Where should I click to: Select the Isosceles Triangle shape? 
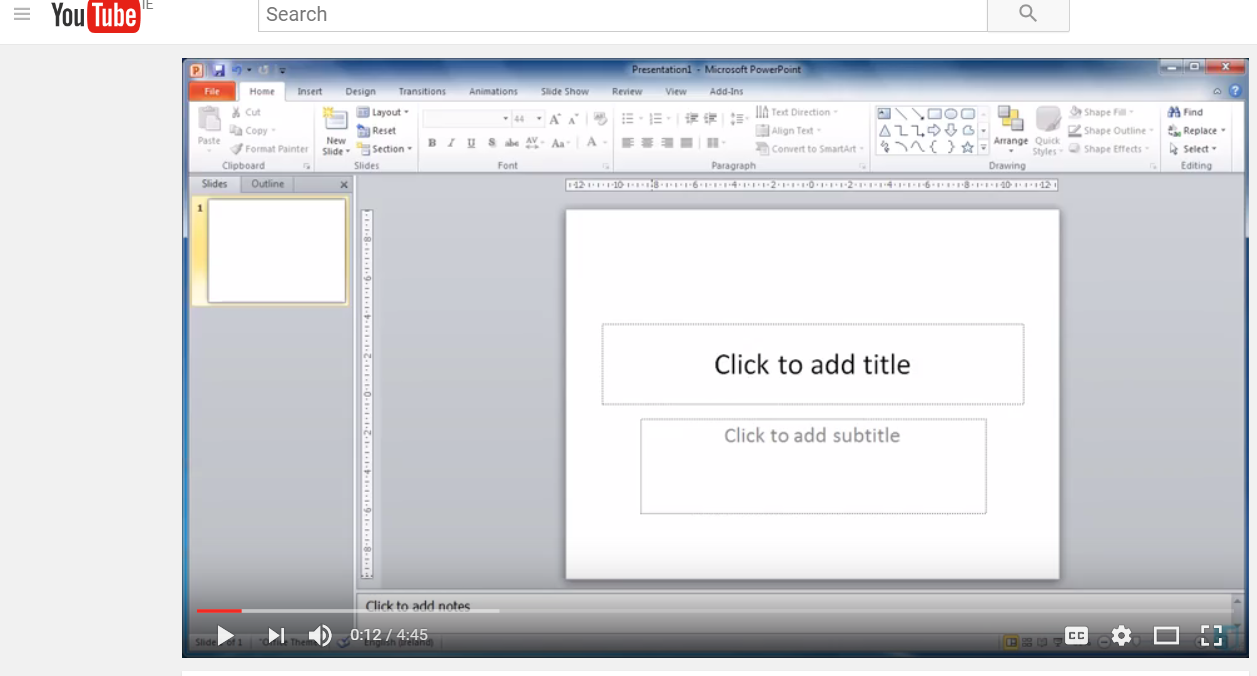885,131
